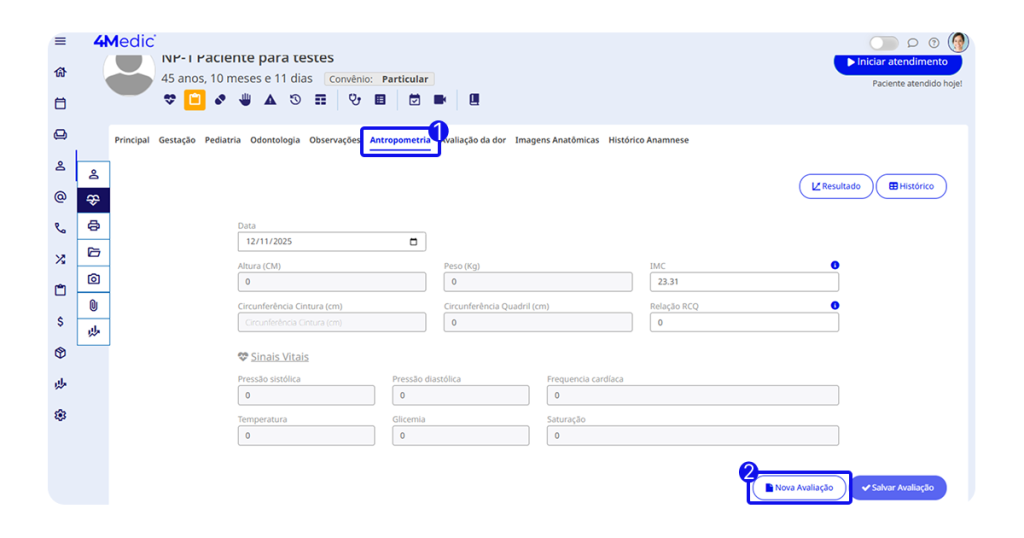Screen dimensions: 1024x538
Task: Click the camera photo icon in side panel
Action: [94, 279]
